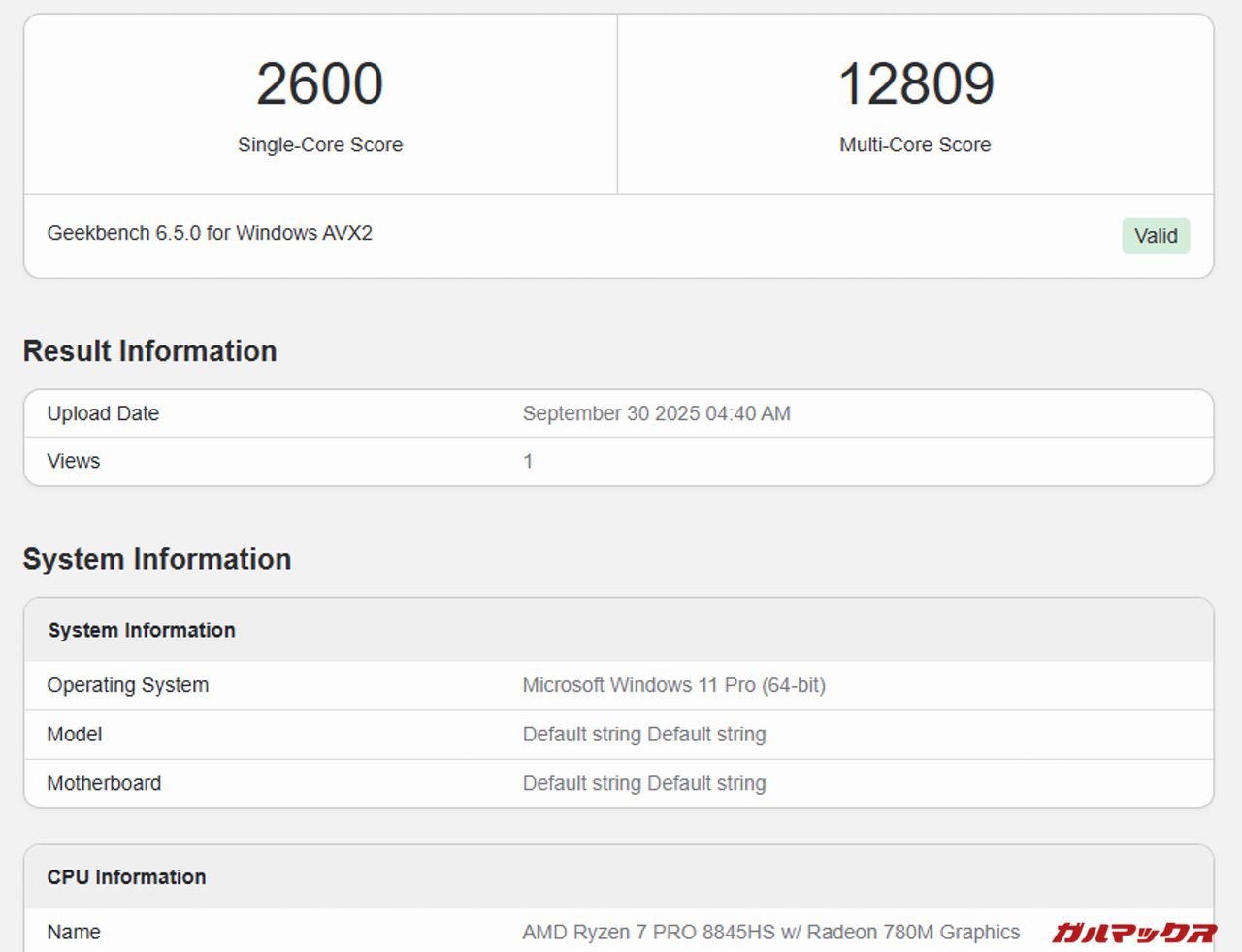Click the Model row's Default string value
Image resolution: width=1242 pixels, height=952 pixels.
point(643,735)
